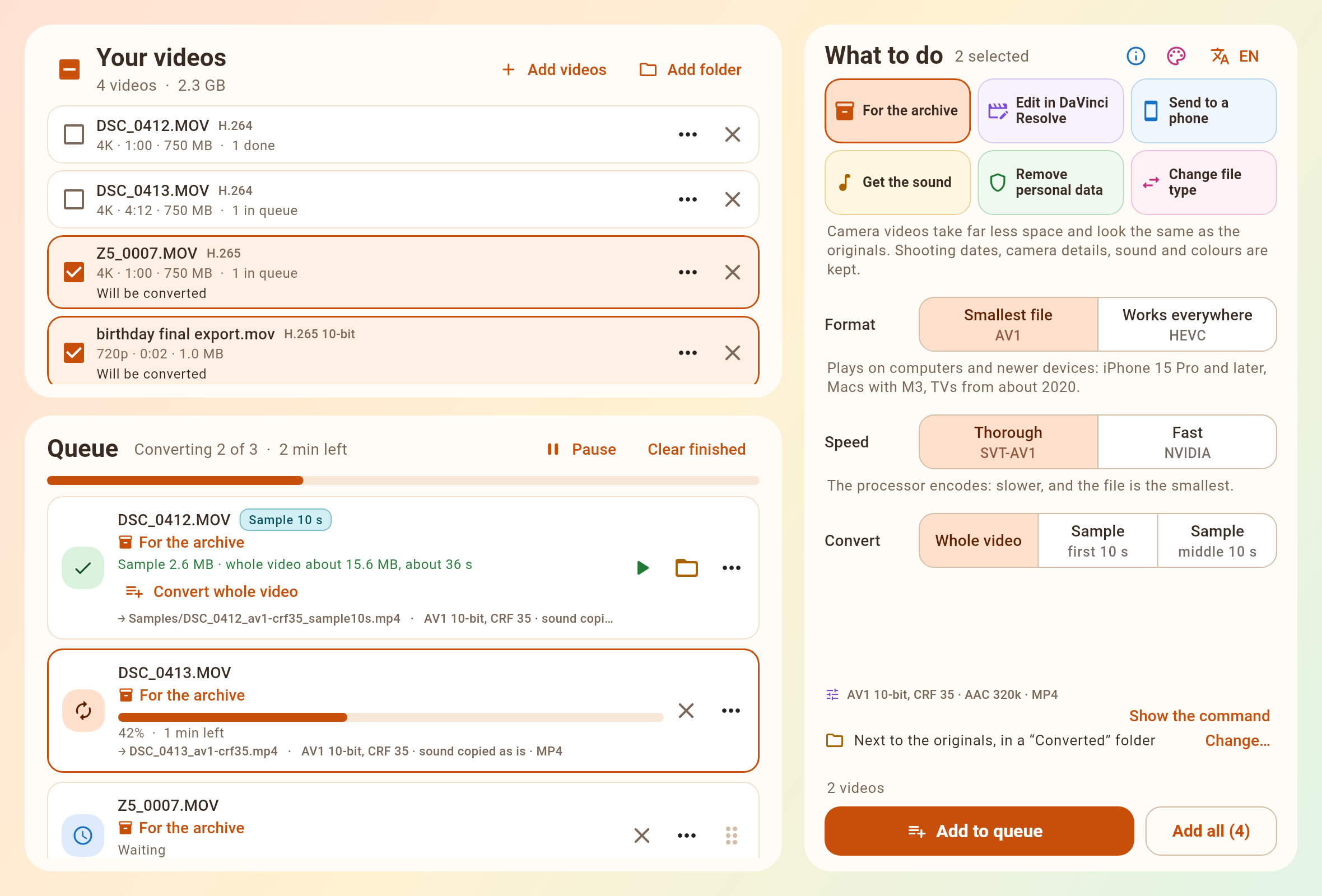Choose Works everywhere HEVC format
The height and width of the screenshot is (896, 1322).
(x=1186, y=324)
